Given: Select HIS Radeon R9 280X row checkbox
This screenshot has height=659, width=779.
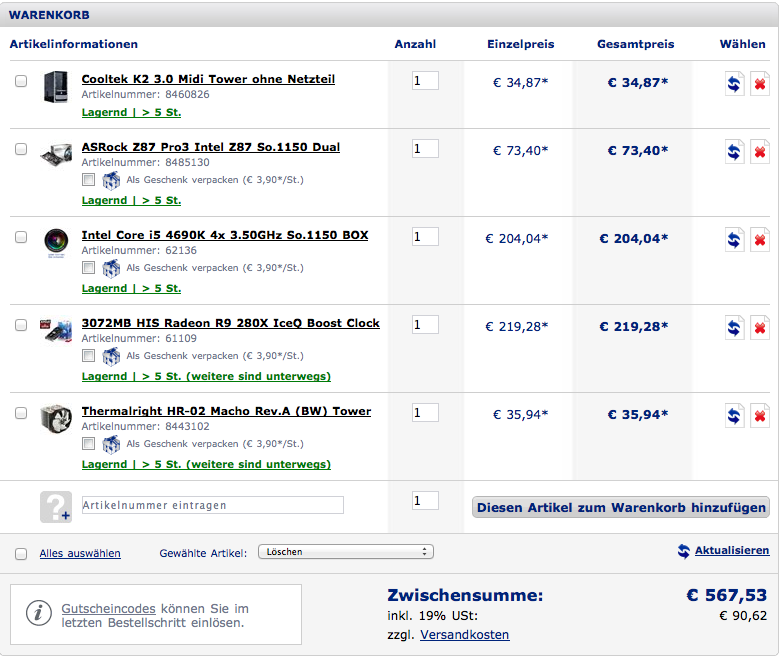Looking at the screenshot, I should (x=21, y=325).
